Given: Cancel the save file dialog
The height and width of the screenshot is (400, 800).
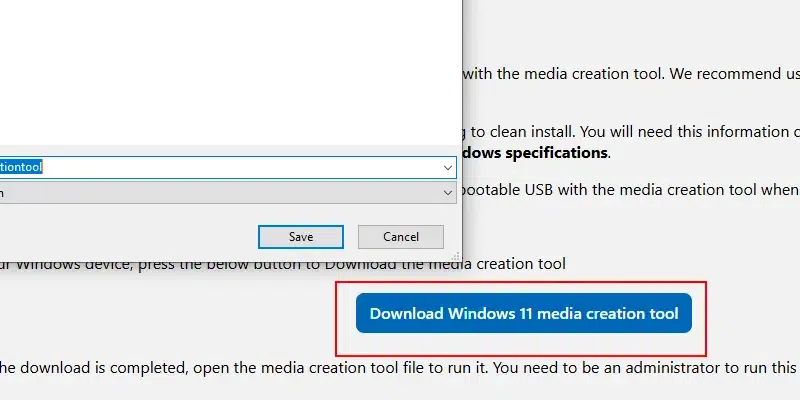Looking at the screenshot, I should 401,237.
